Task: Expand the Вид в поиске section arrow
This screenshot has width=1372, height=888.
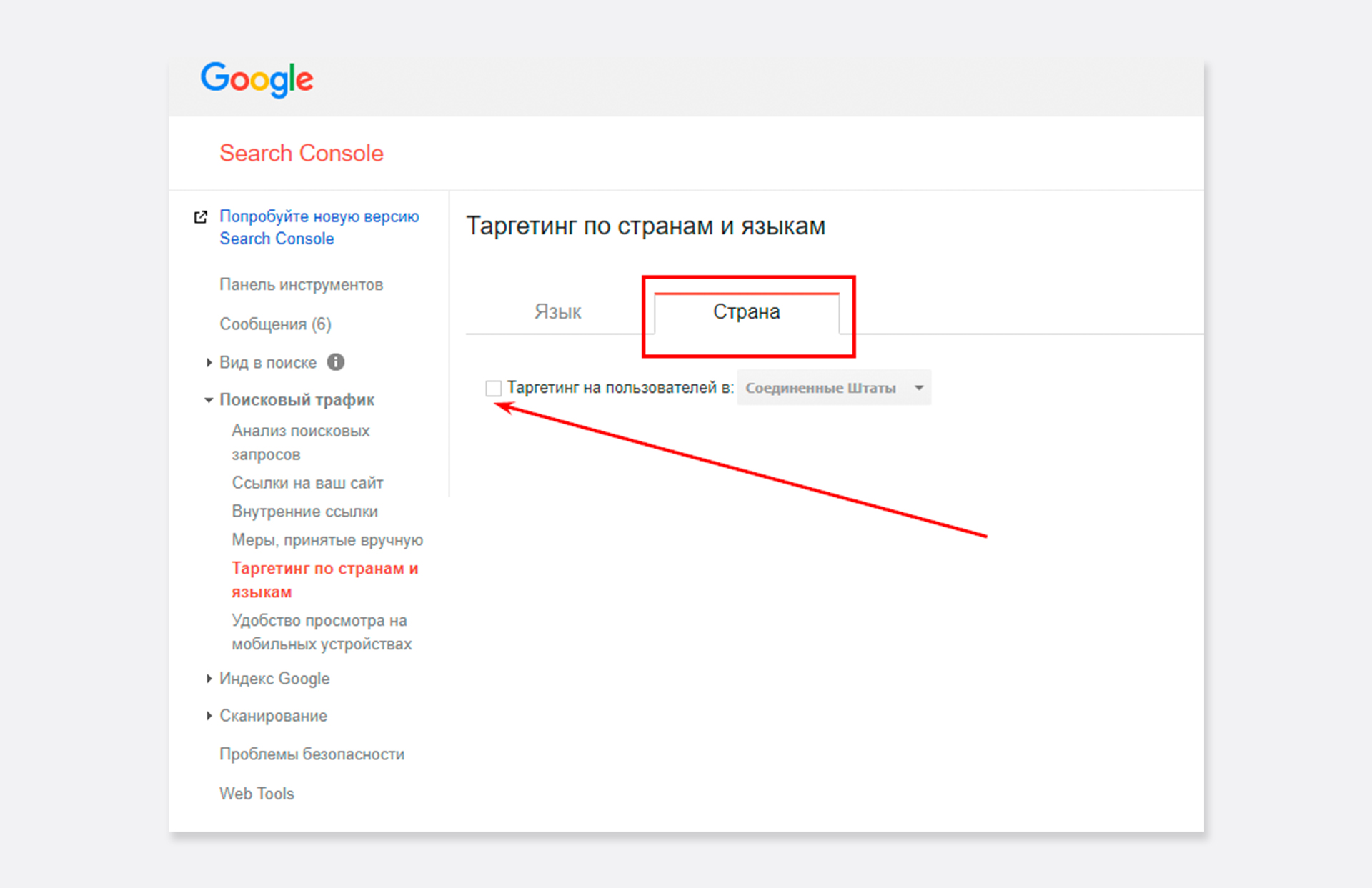Action: coord(209,362)
